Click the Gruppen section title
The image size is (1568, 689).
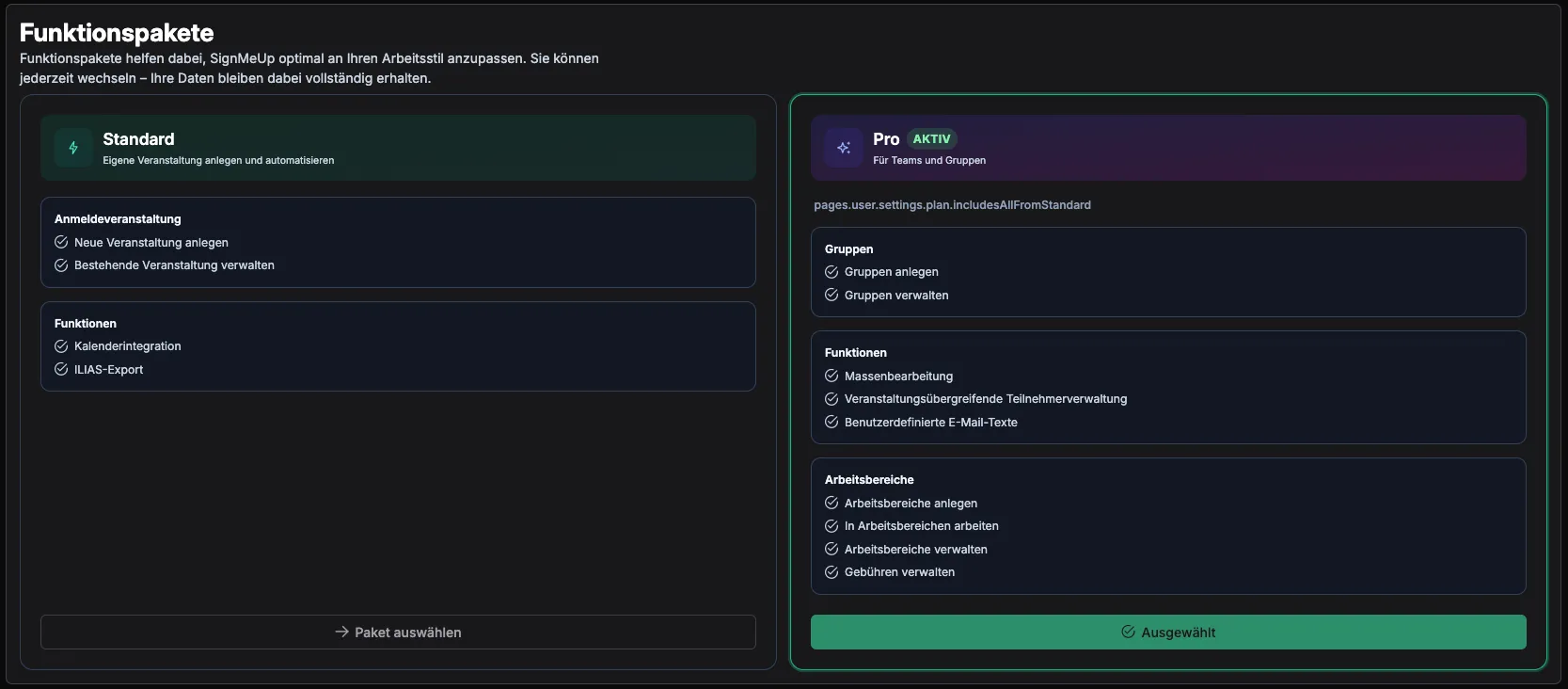(x=849, y=249)
